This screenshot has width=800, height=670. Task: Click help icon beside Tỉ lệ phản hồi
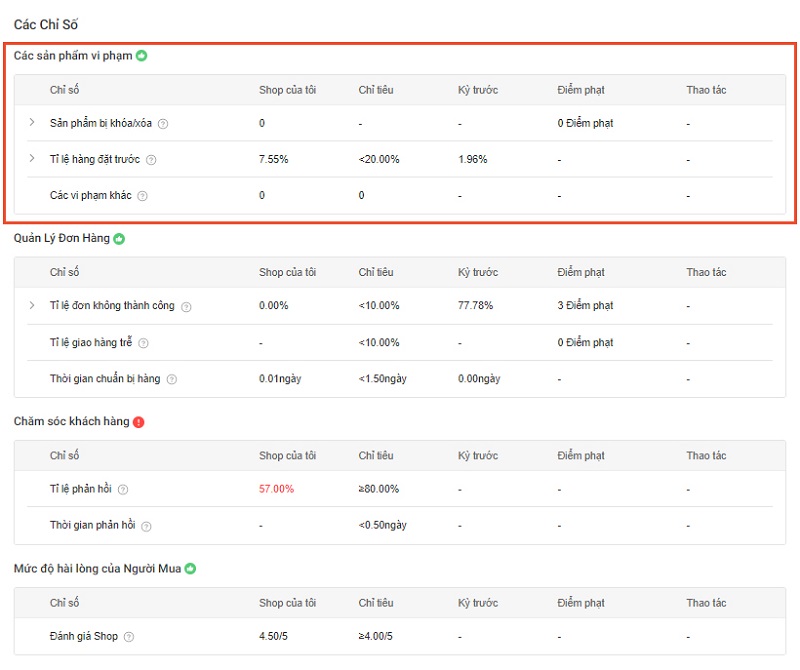pos(123,490)
